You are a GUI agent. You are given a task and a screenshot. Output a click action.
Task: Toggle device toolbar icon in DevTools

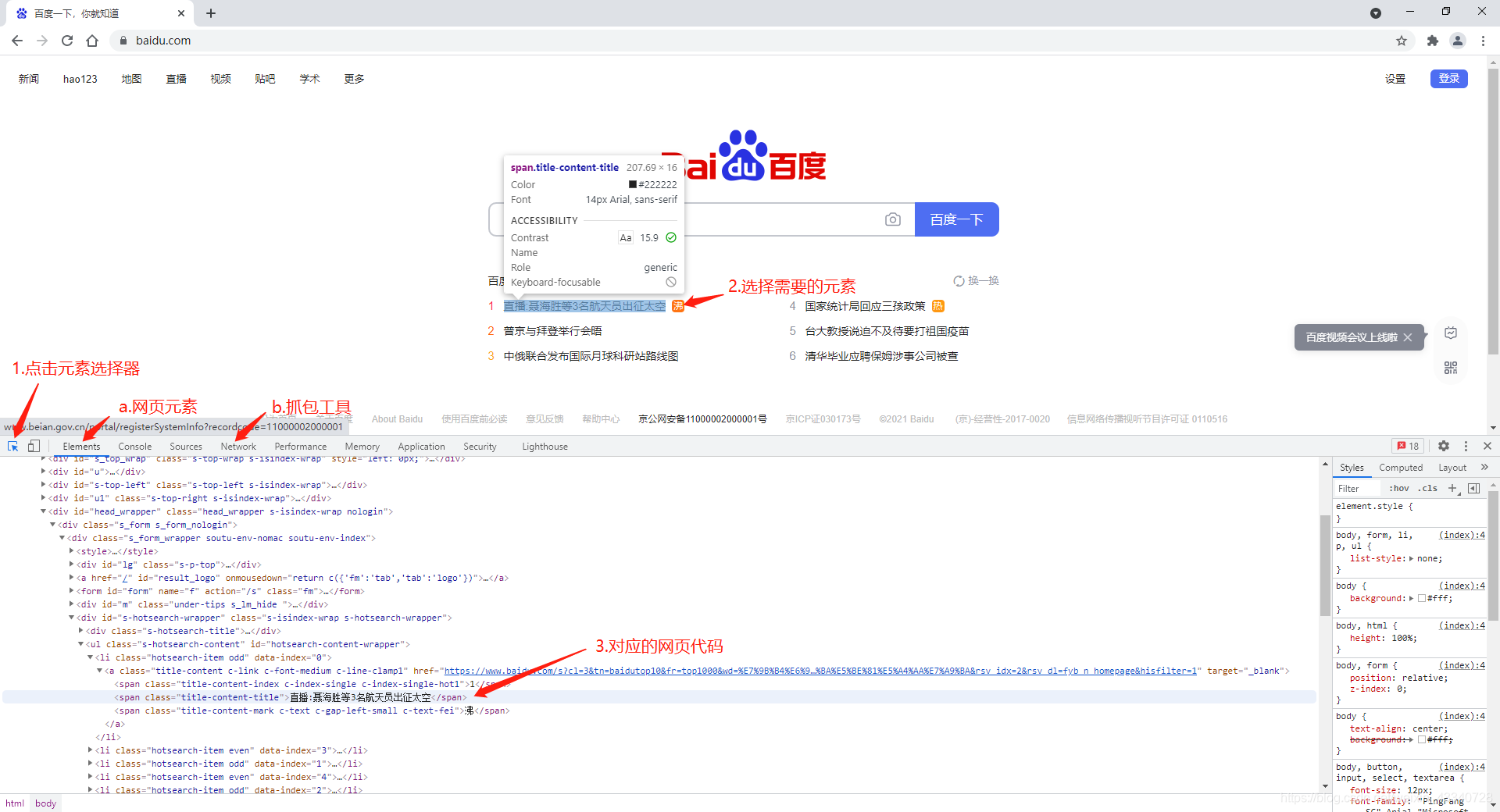tap(34, 446)
